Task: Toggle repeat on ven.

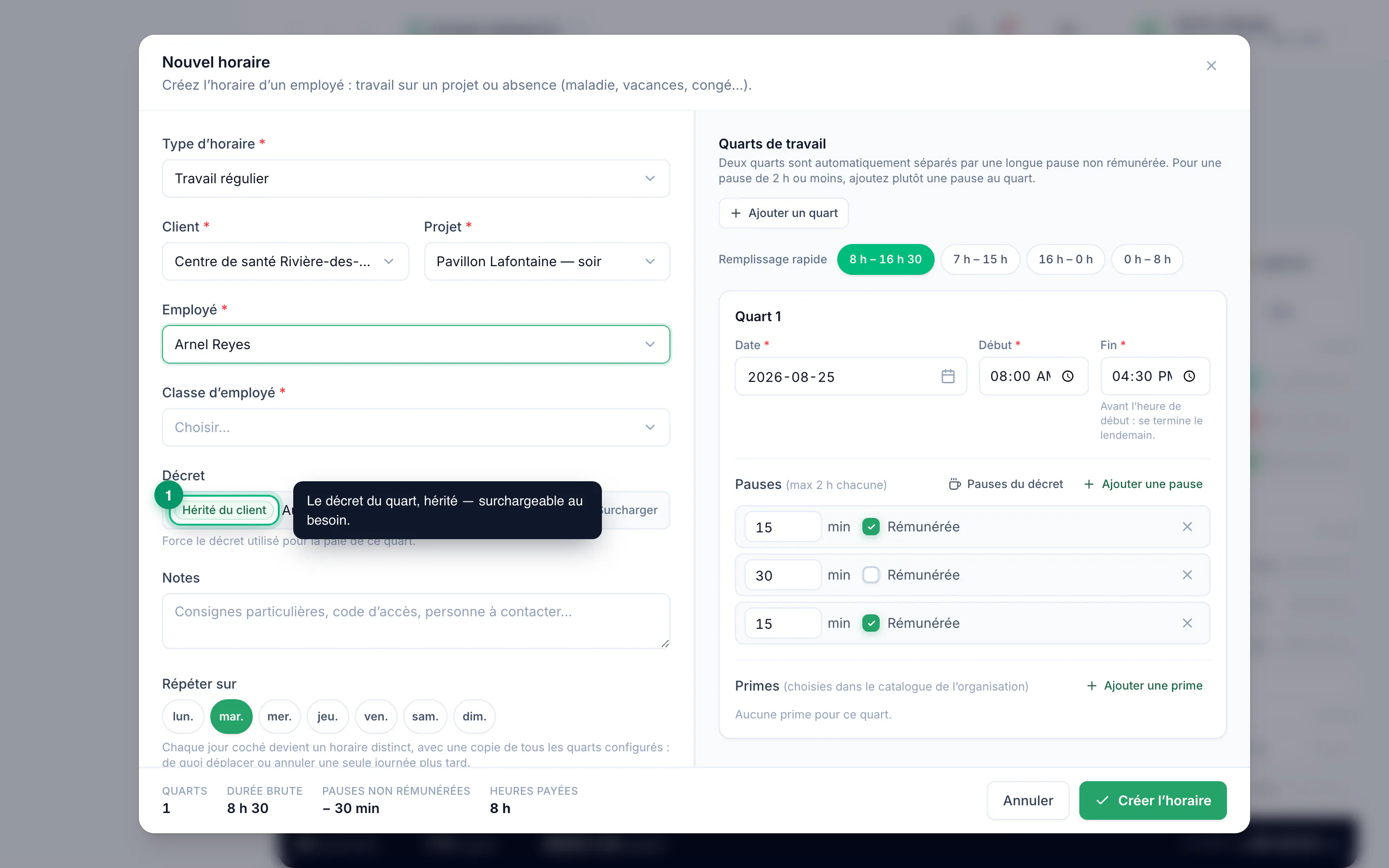Action: (376, 717)
